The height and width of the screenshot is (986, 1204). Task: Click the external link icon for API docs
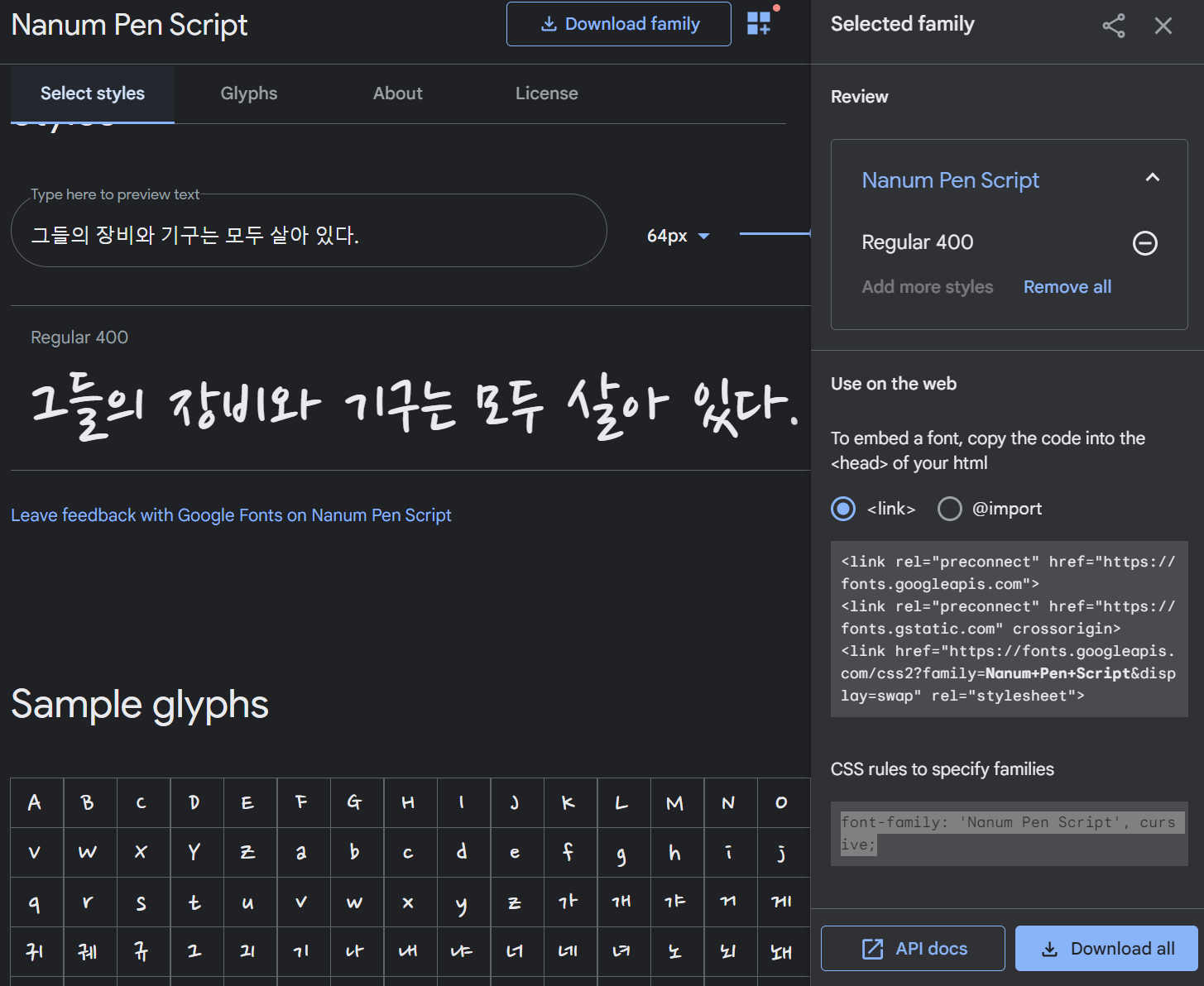[x=872, y=949]
